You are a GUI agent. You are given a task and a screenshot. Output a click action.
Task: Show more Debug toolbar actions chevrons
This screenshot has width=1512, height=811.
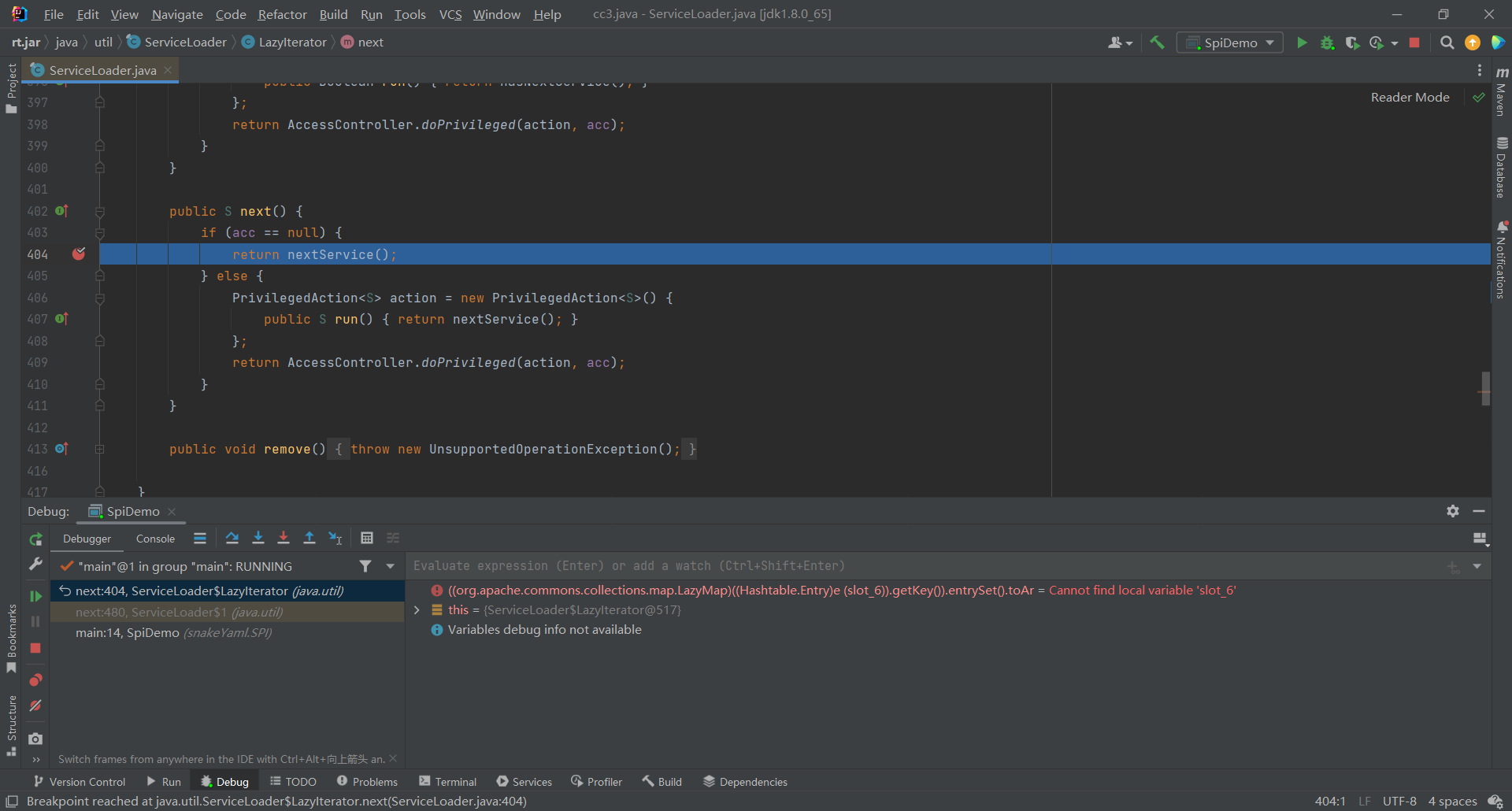[x=35, y=760]
